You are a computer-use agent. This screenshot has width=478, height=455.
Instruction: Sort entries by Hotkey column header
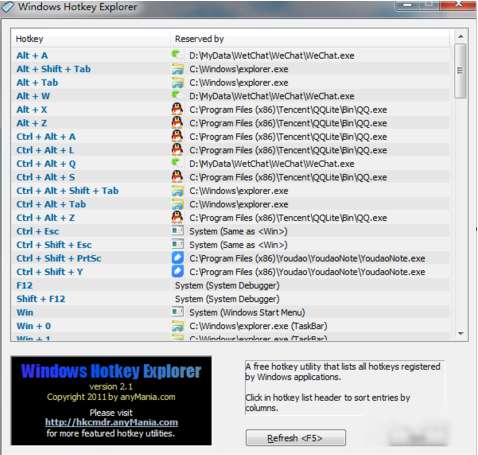coord(29,39)
